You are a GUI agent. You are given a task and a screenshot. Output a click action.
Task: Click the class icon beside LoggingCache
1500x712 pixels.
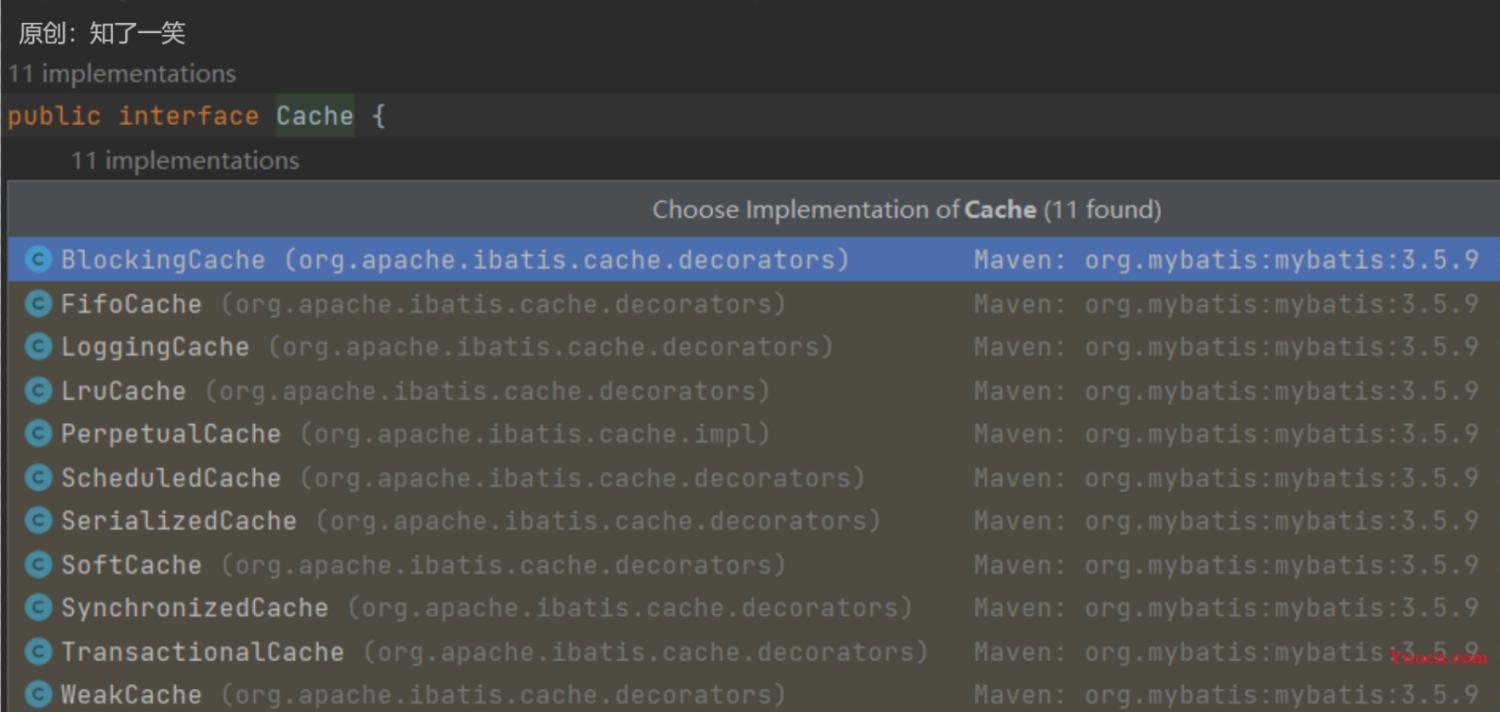pos(38,347)
